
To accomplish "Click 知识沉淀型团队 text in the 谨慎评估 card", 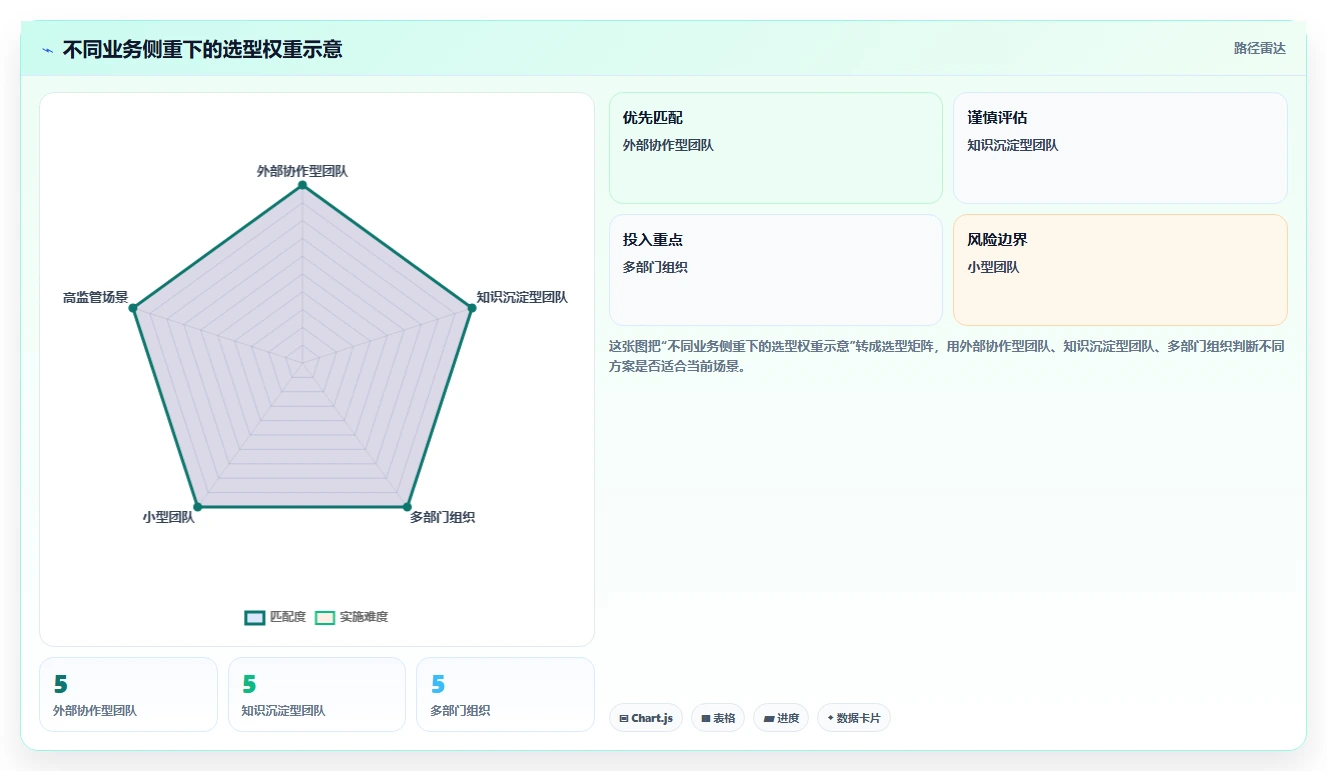I will (x=1012, y=145).
